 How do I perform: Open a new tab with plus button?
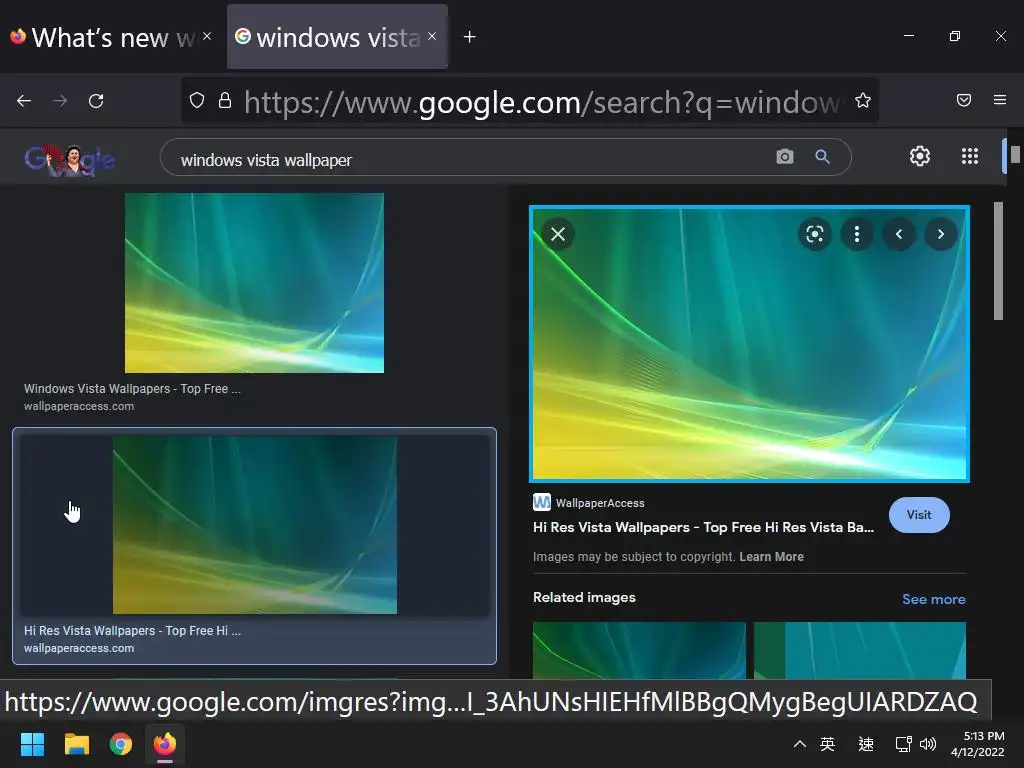coord(470,37)
